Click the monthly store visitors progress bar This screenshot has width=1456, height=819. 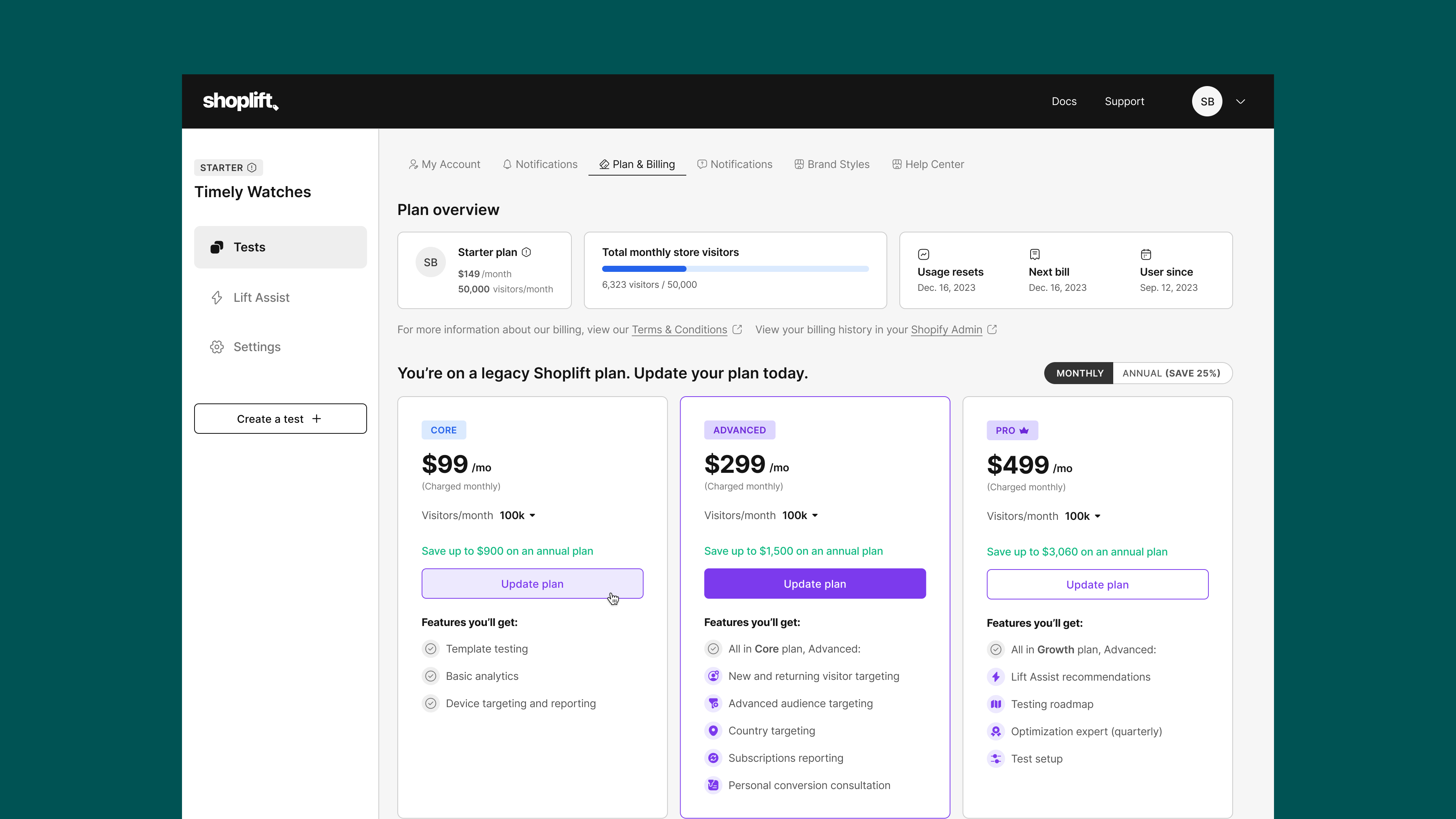(x=735, y=268)
